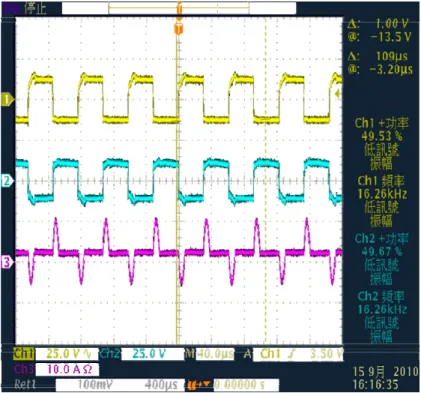The width and height of the screenshot is (421, 393).
Task: Click the Ch3 magenta channel marker
Action: (x=7, y=262)
